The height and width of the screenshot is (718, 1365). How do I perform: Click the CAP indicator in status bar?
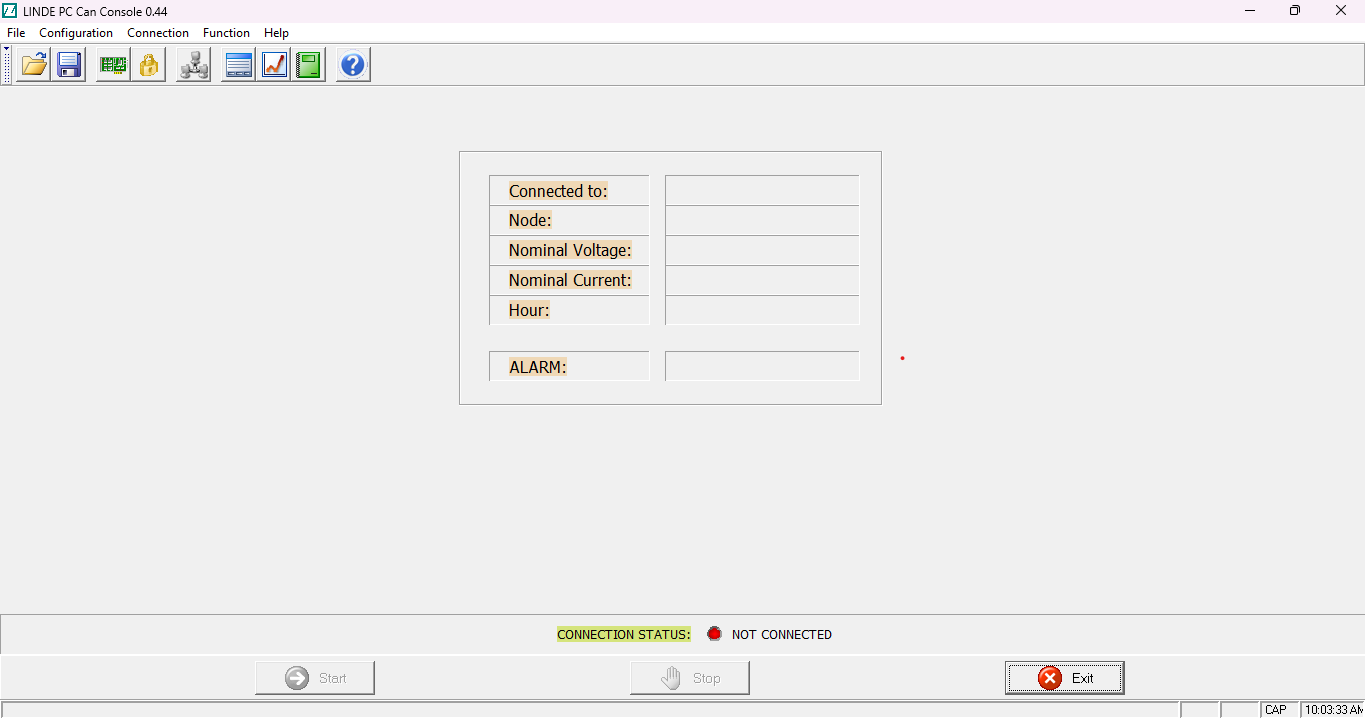(1276, 710)
